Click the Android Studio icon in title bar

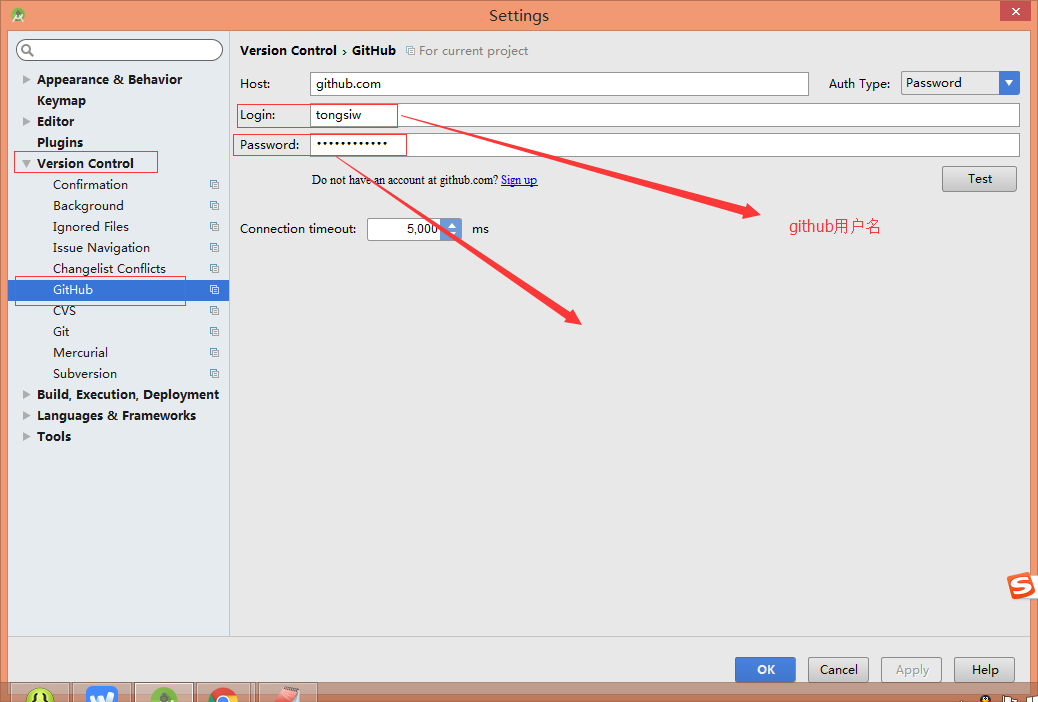pyautogui.click(x=19, y=15)
